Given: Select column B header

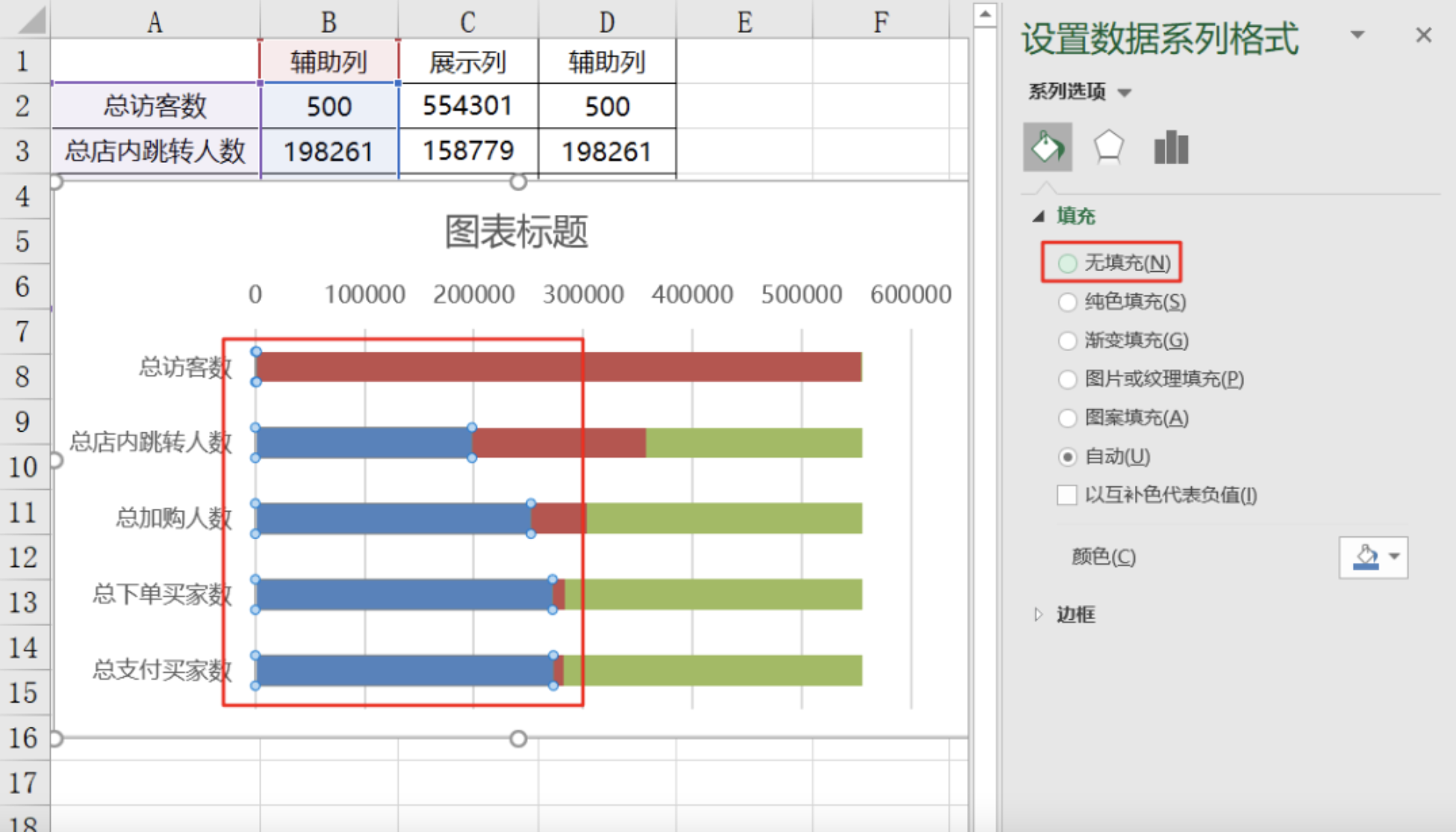Looking at the screenshot, I should point(329,21).
